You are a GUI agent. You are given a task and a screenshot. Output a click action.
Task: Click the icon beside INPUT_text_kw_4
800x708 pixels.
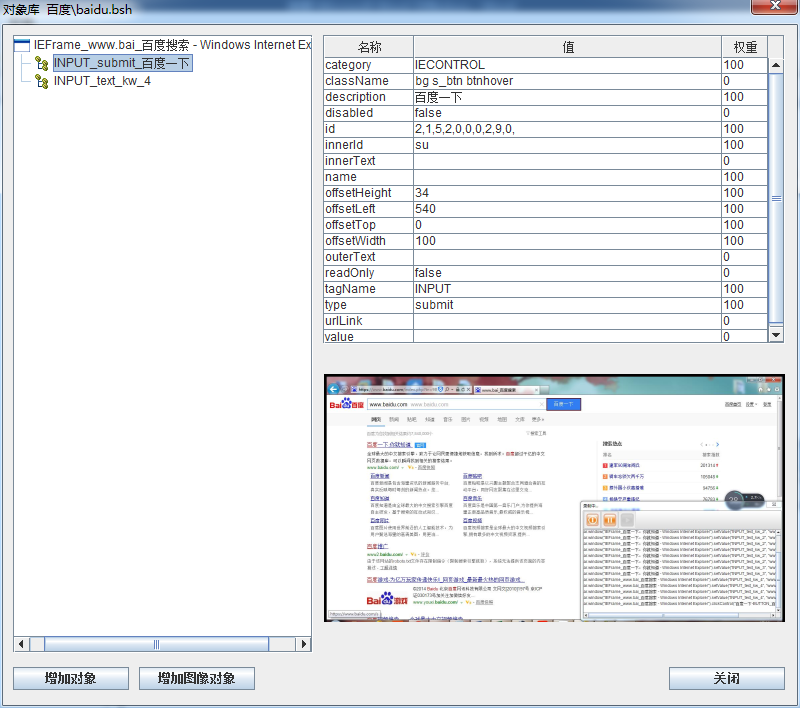tap(41, 81)
